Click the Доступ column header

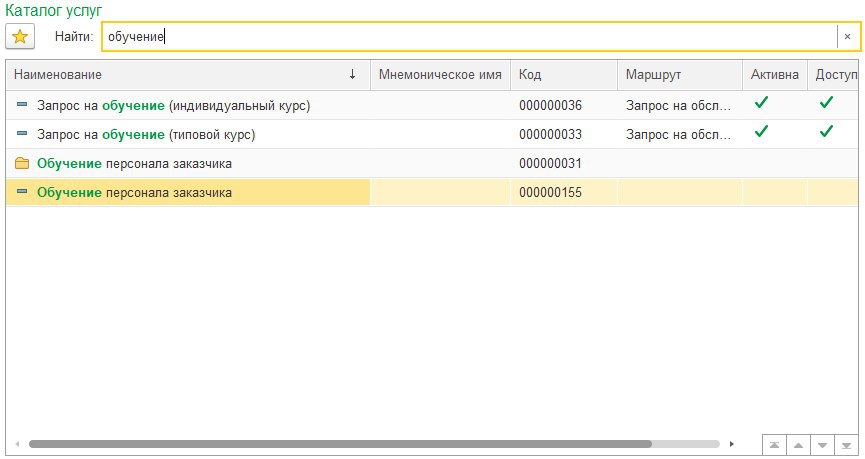point(833,74)
